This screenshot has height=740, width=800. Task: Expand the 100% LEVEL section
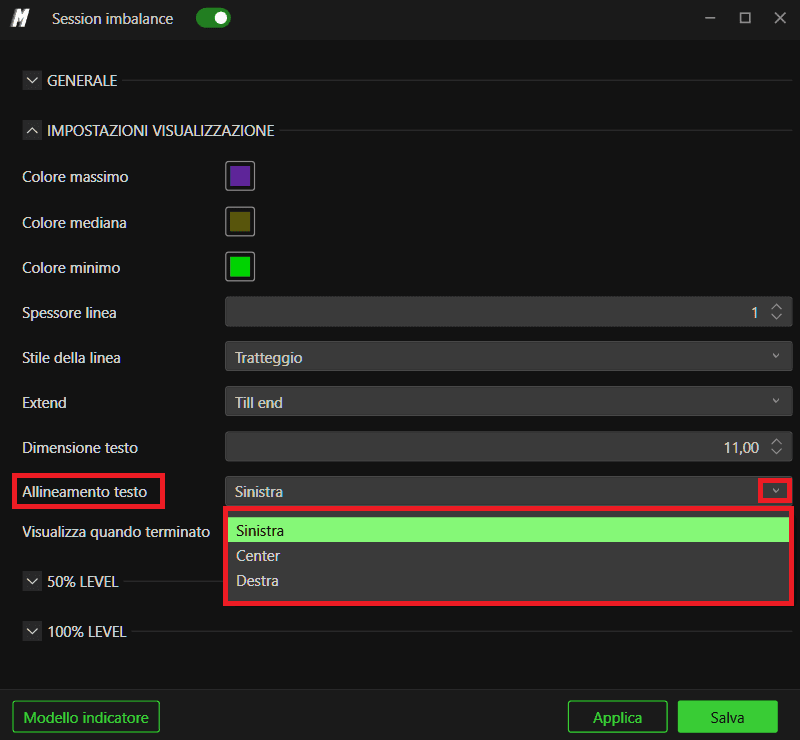[x=32, y=631]
